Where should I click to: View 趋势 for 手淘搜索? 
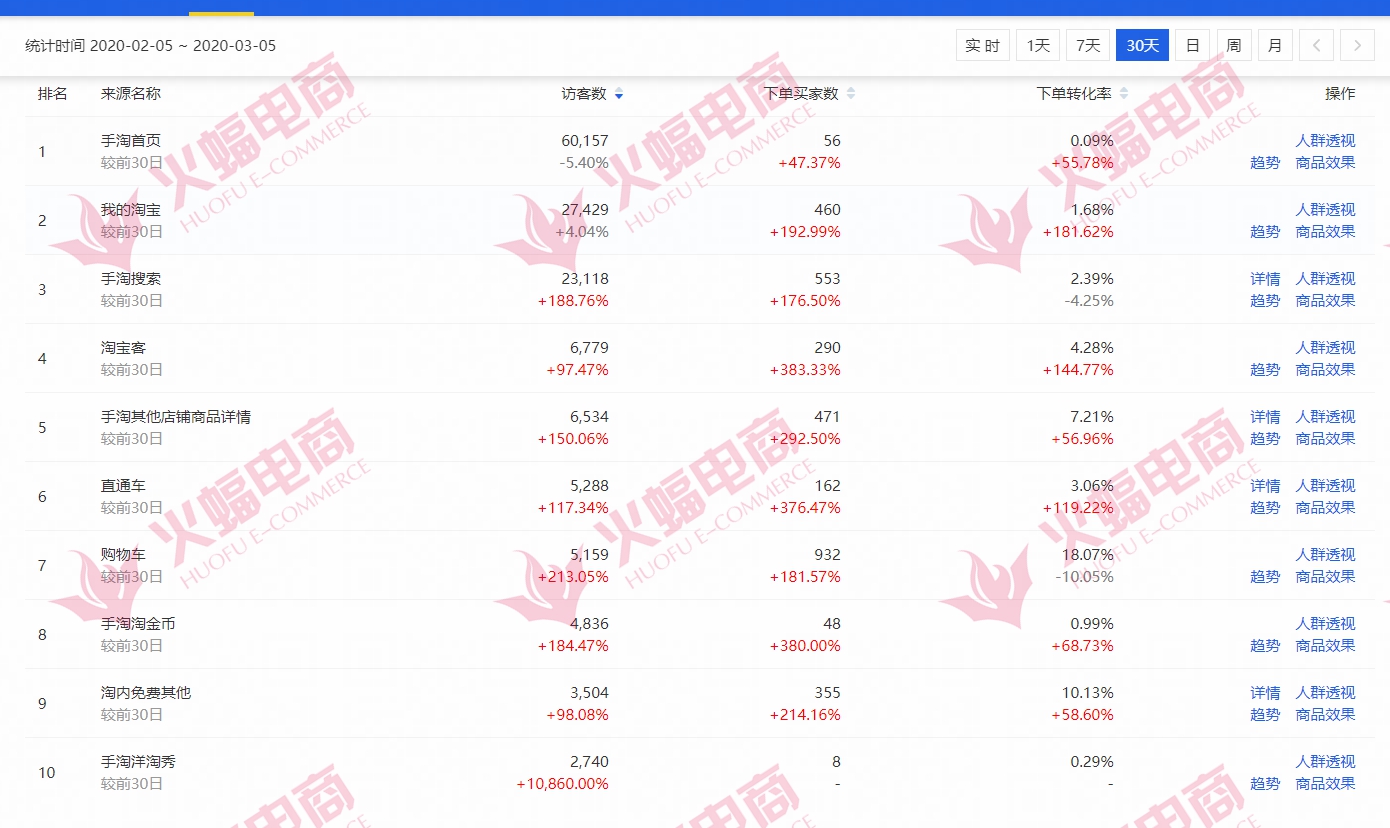point(1265,301)
